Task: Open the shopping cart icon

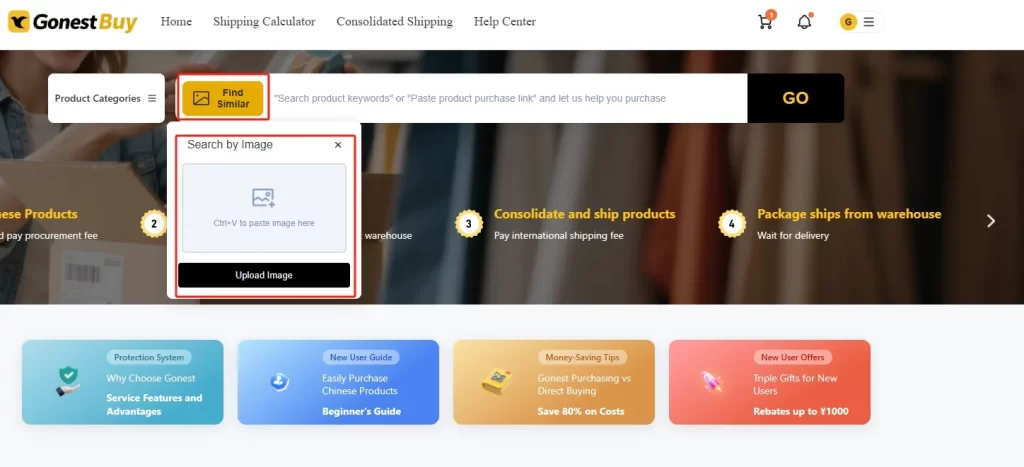Action: click(x=765, y=22)
